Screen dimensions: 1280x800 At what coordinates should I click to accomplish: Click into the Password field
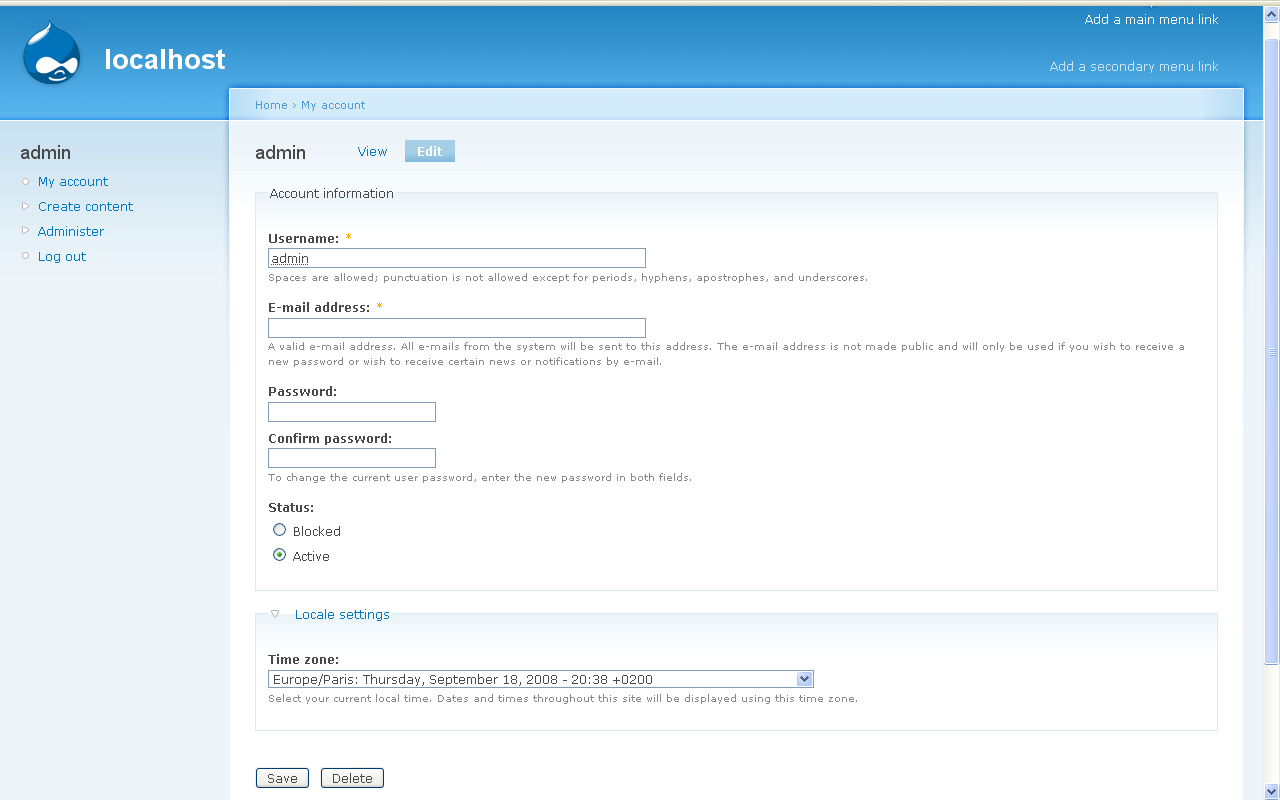(352, 412)
